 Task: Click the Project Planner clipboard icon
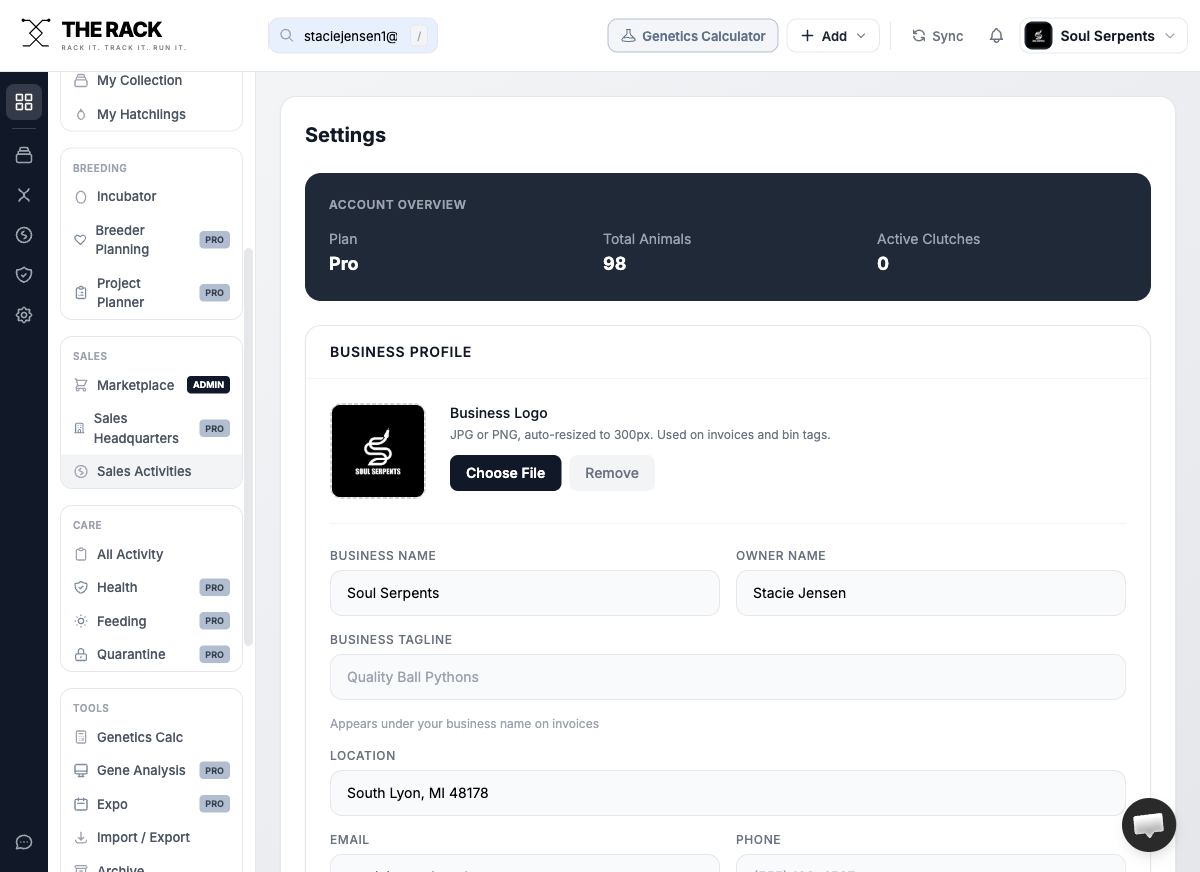81,293
